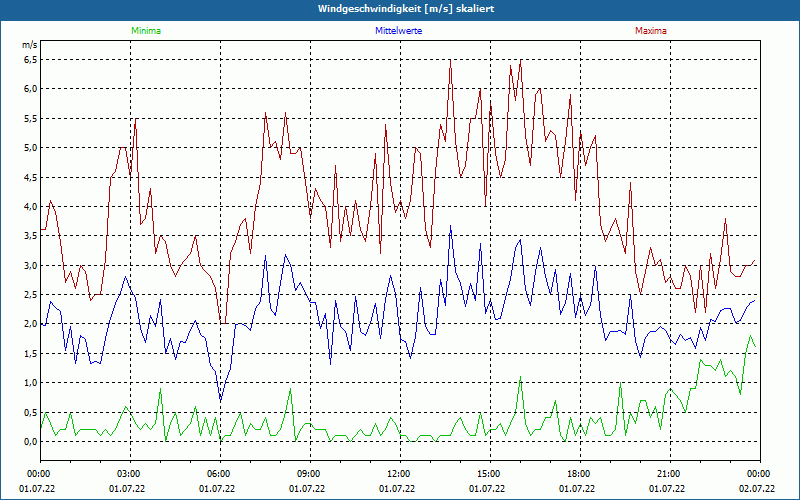Image resolution: width=800 pixels, height=500 pixels.
Task: Click the chart title "Windgeschwindigkeit [m/s] skaliert"
Action: point(406,9)
